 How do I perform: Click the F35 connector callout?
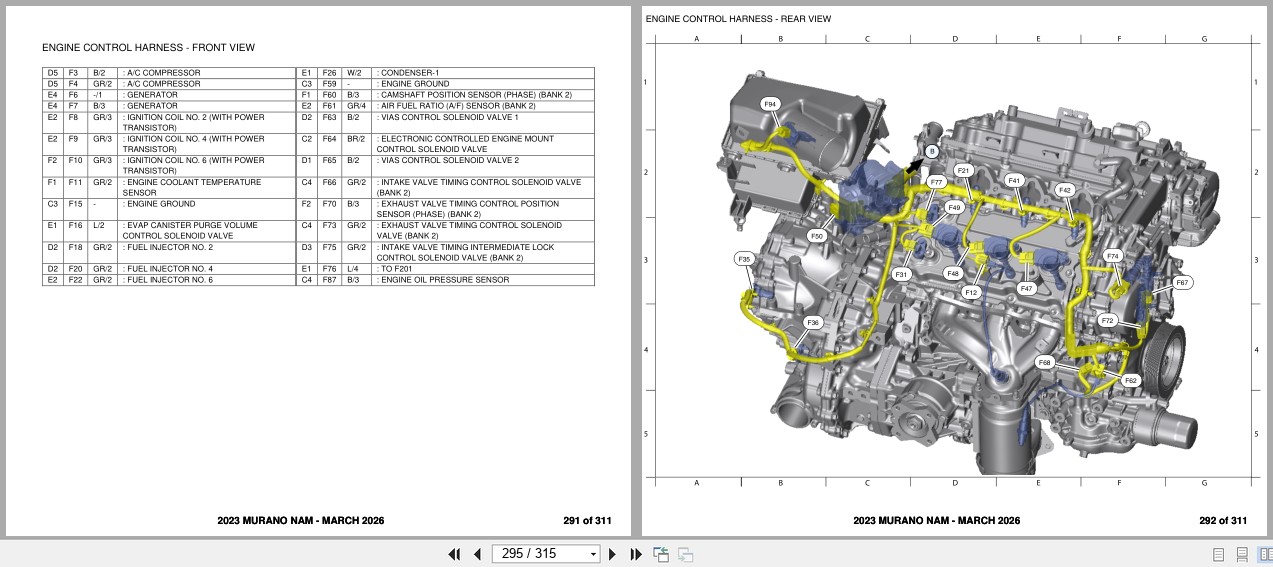(744, 259)
